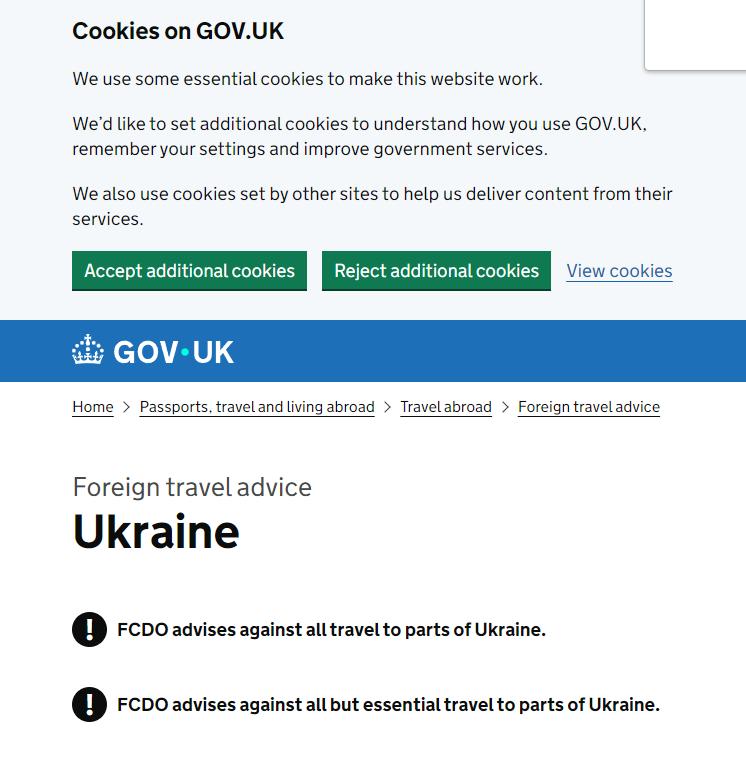
Task: Reject additional cookies
Action: click(436, 271)
